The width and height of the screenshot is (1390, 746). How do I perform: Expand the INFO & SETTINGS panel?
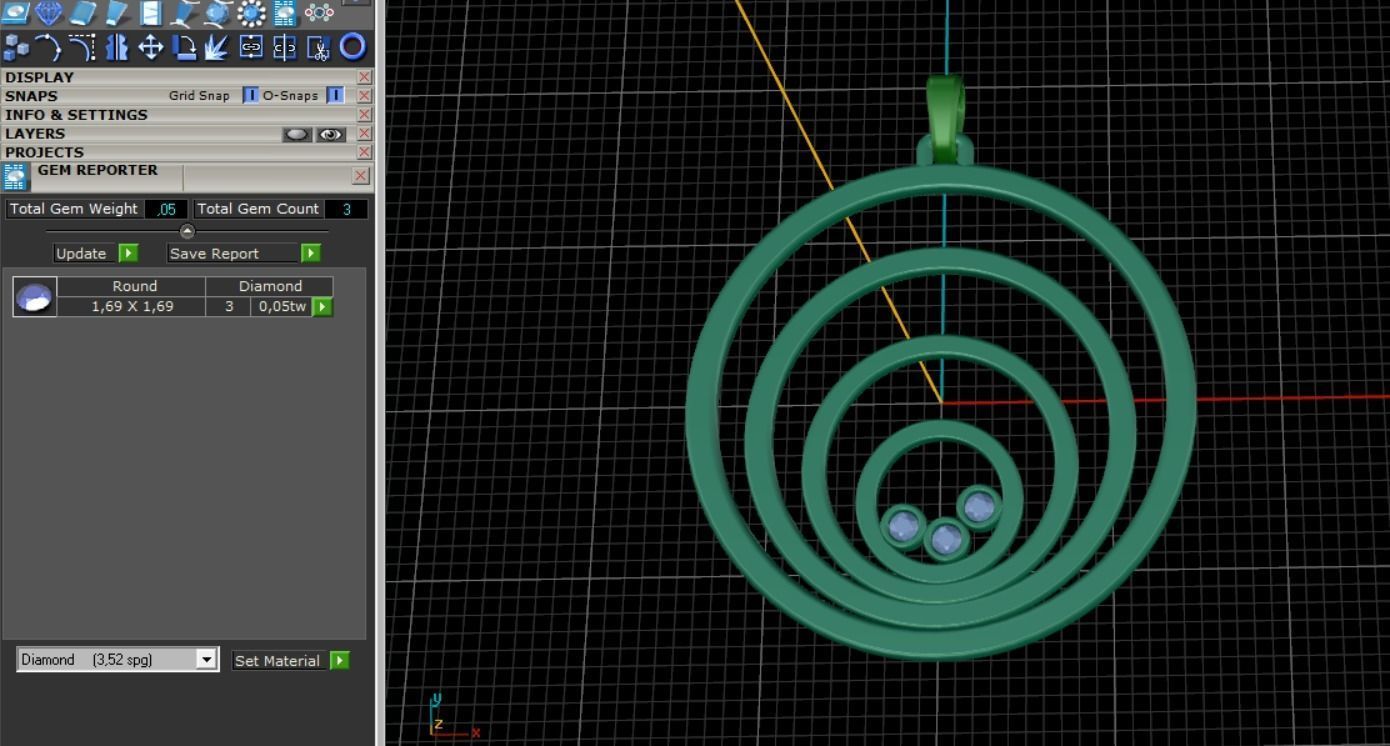point(180,115)
